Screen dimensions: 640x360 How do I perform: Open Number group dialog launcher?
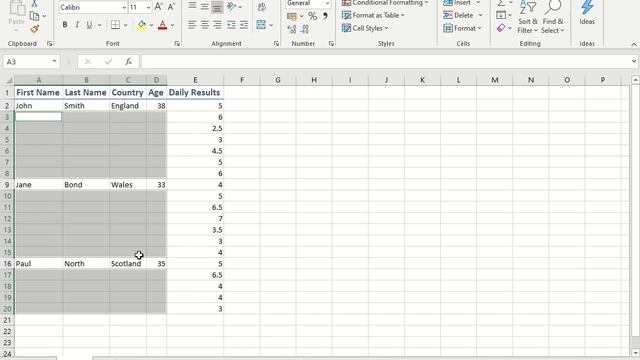click(331, 43)
